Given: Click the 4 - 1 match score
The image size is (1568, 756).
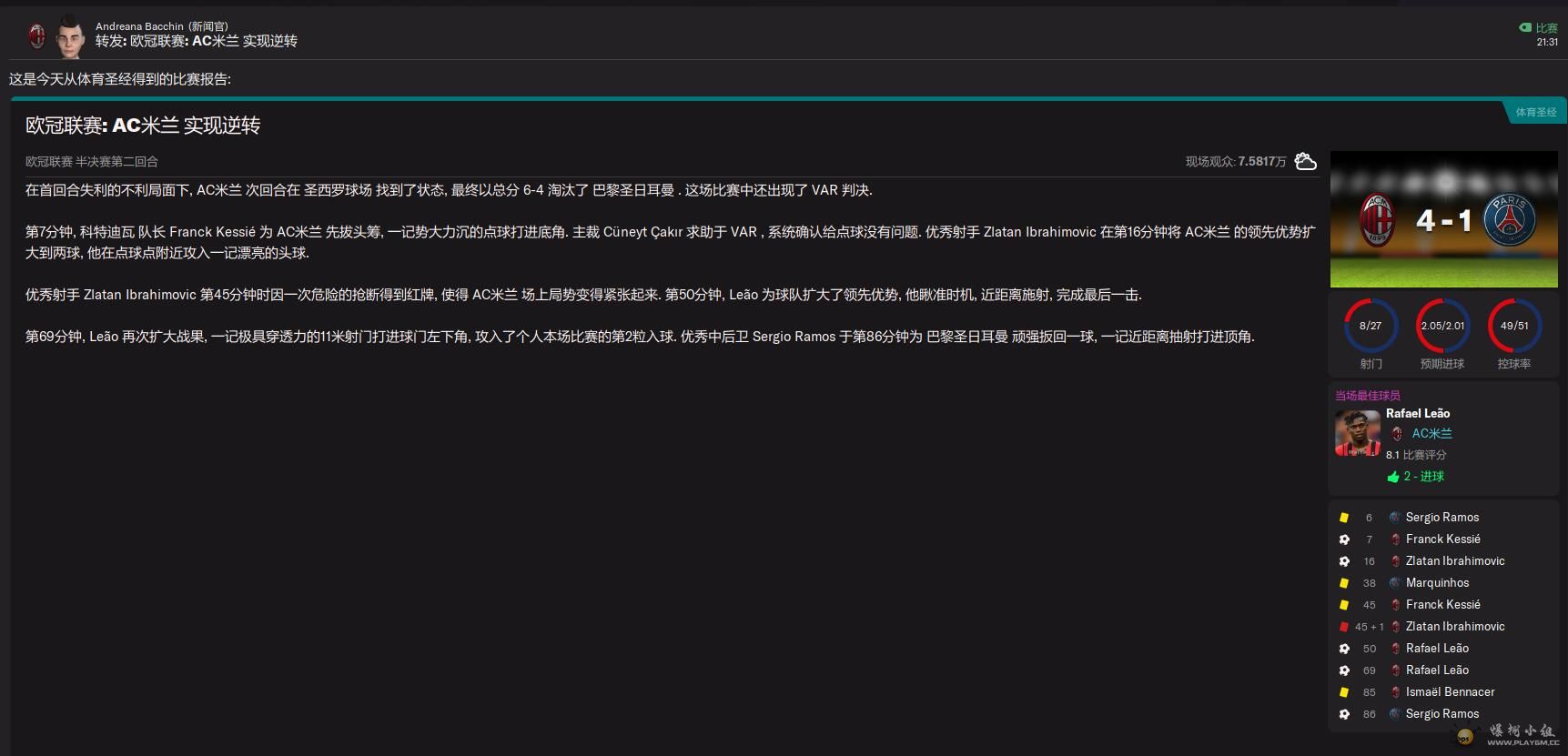Looking at the screenshot, I should click(1443, 220).
